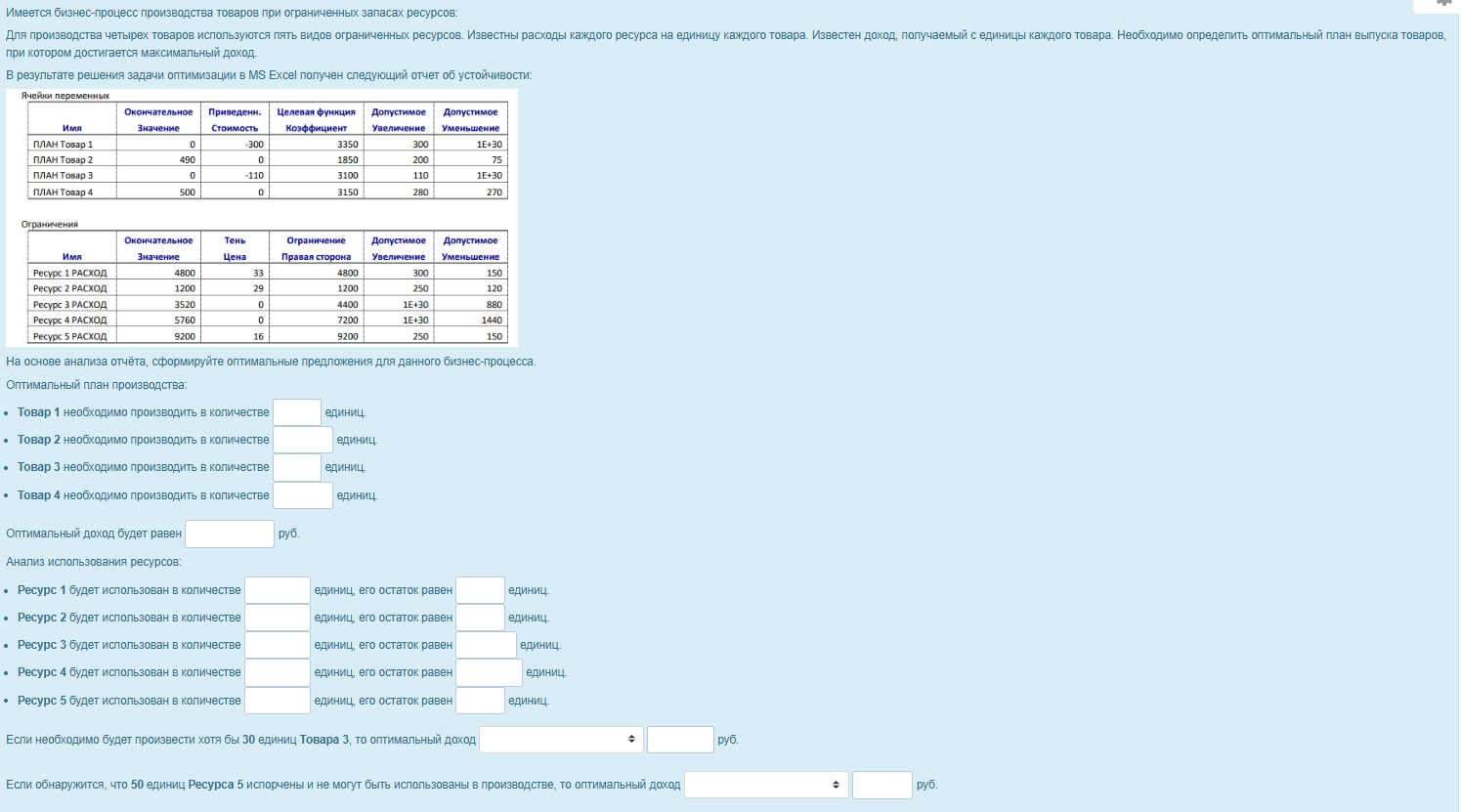Open the dropdown for the 30 units Товара 3 question
This screenshot has width=1462, height=812.
pos(561,740)
